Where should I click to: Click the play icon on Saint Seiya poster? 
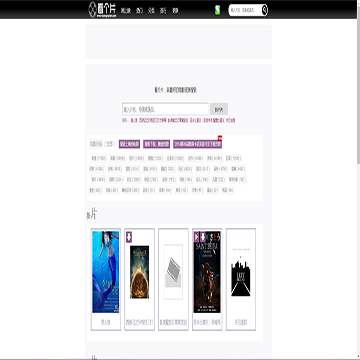pyautogui.click(x=196, y=237)
